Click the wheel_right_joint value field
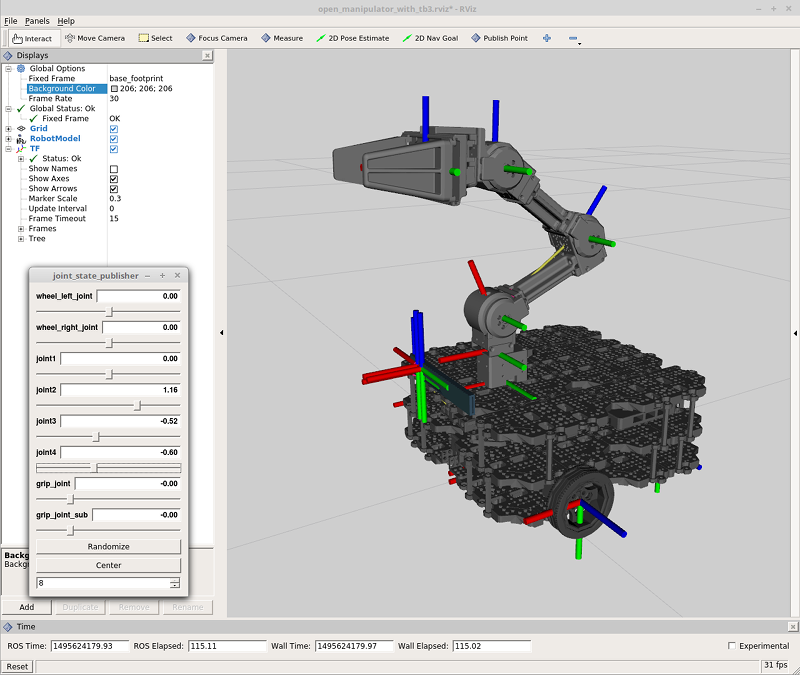The height and width of the screenshot is (675, 800). point(141,328)
